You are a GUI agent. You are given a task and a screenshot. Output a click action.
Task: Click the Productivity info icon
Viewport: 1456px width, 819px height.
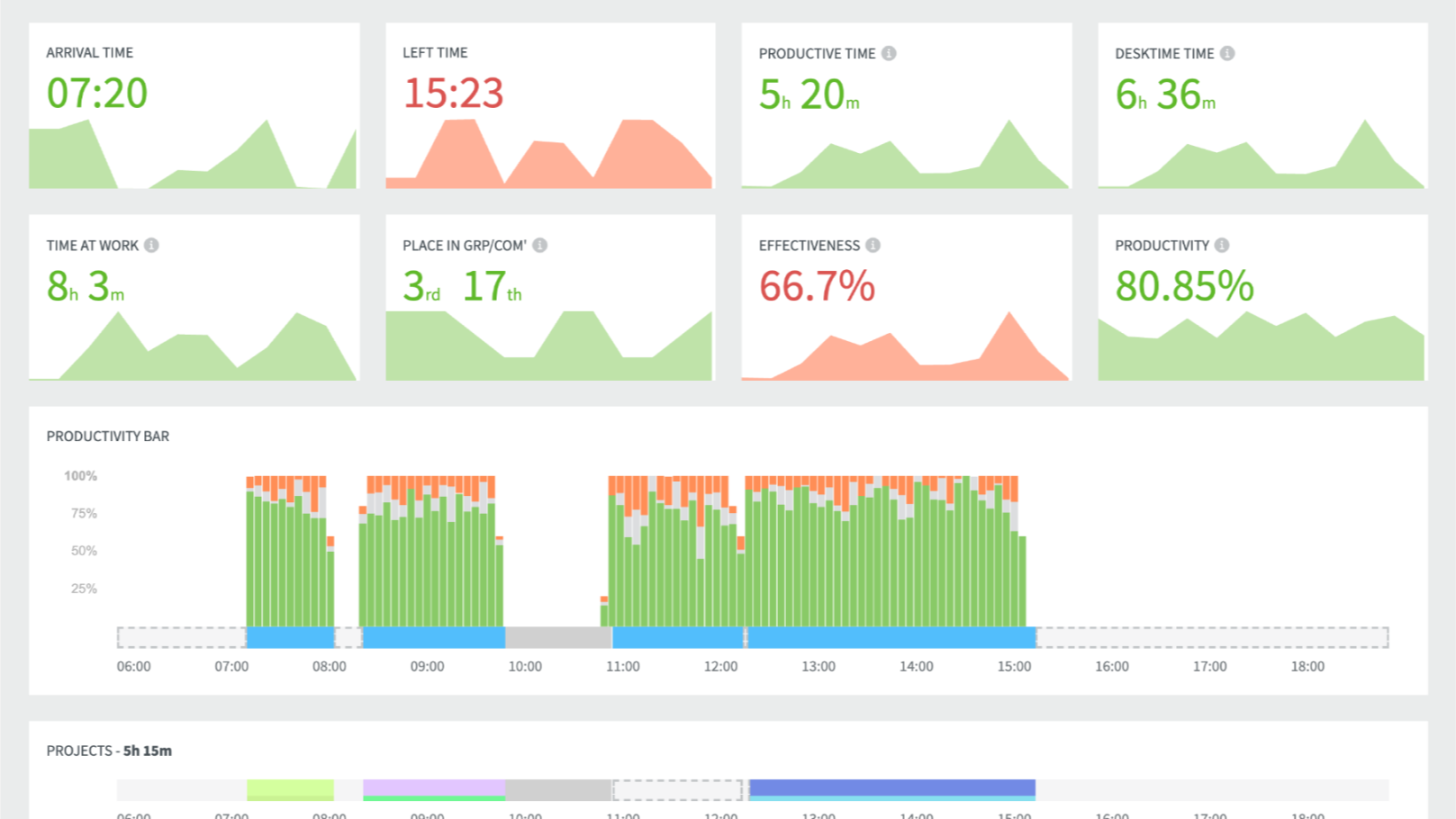tap(1221, 245)
